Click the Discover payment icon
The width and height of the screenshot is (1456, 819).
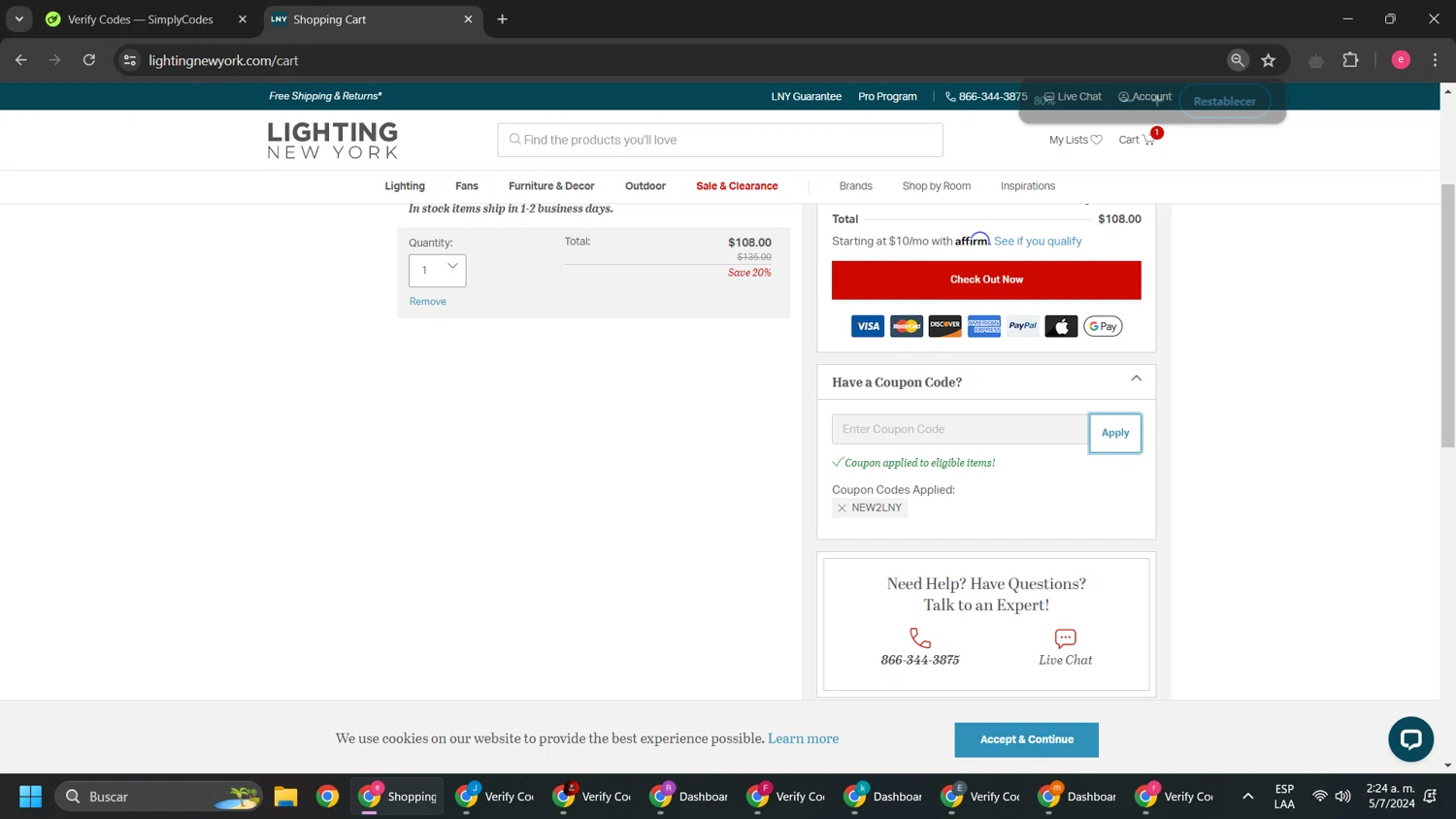click(944, 326)
